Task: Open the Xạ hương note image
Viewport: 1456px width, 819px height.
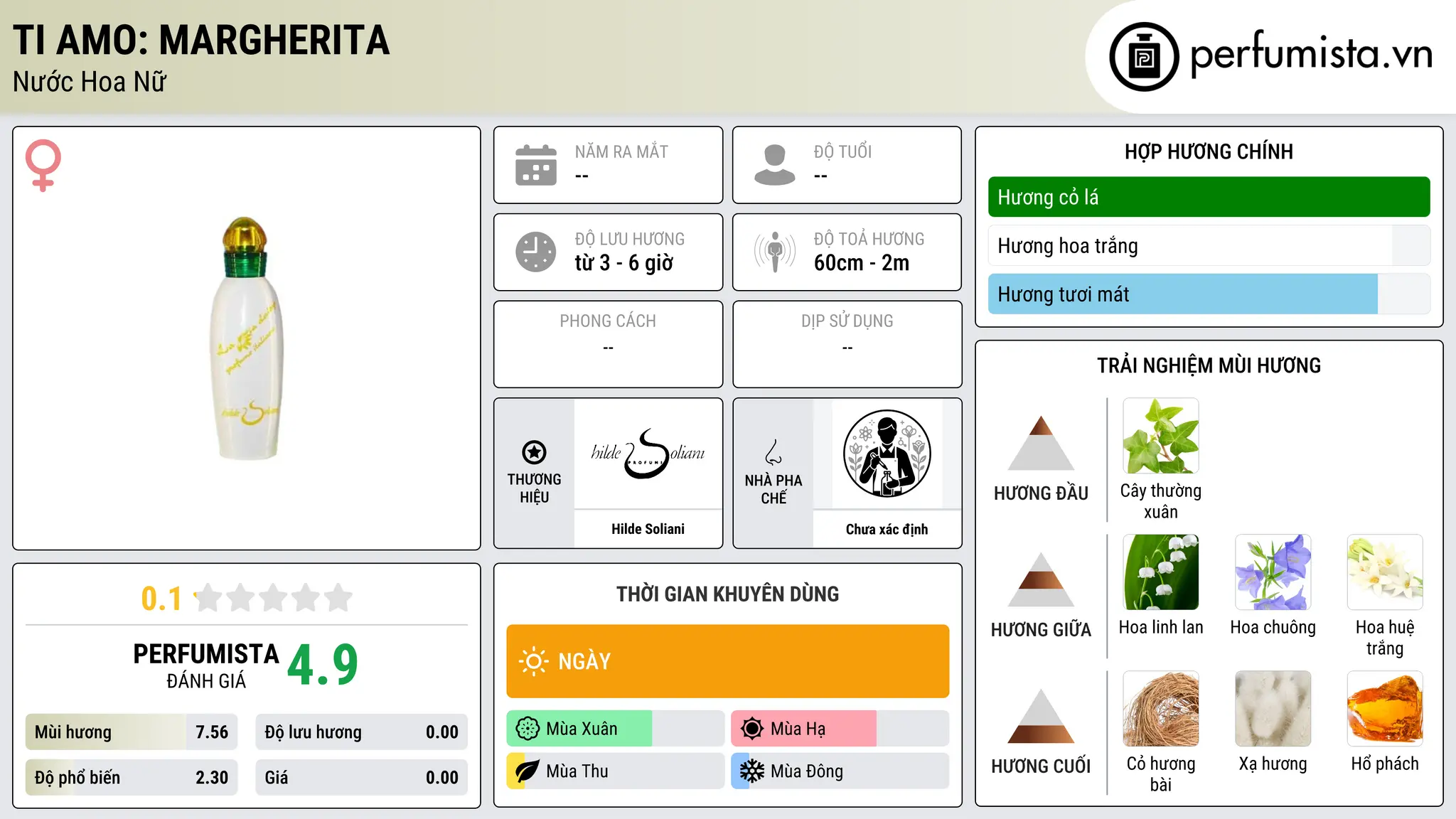Action: (1273, 709)
